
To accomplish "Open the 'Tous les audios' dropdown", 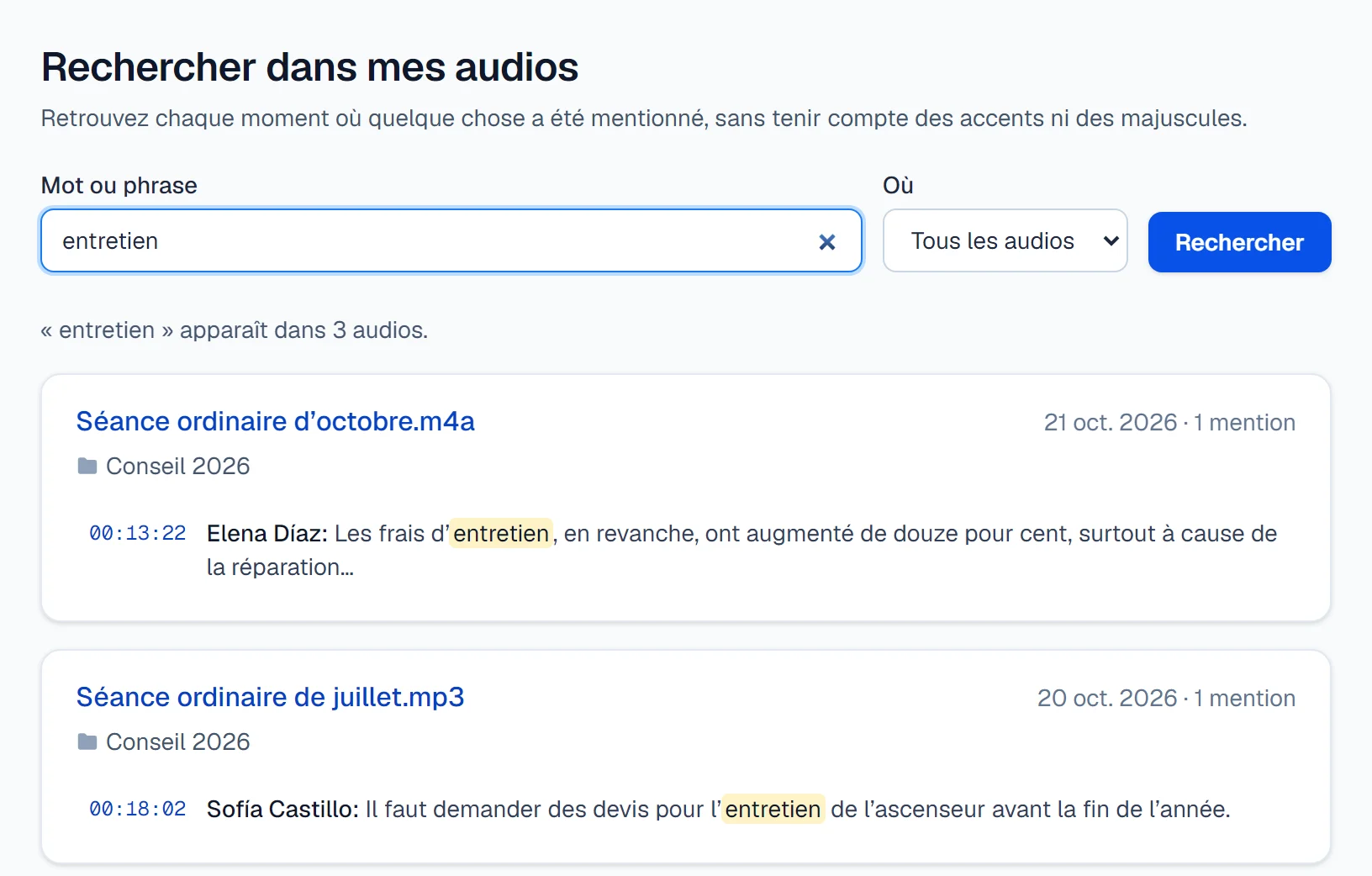I will (x=1005, y=241).
